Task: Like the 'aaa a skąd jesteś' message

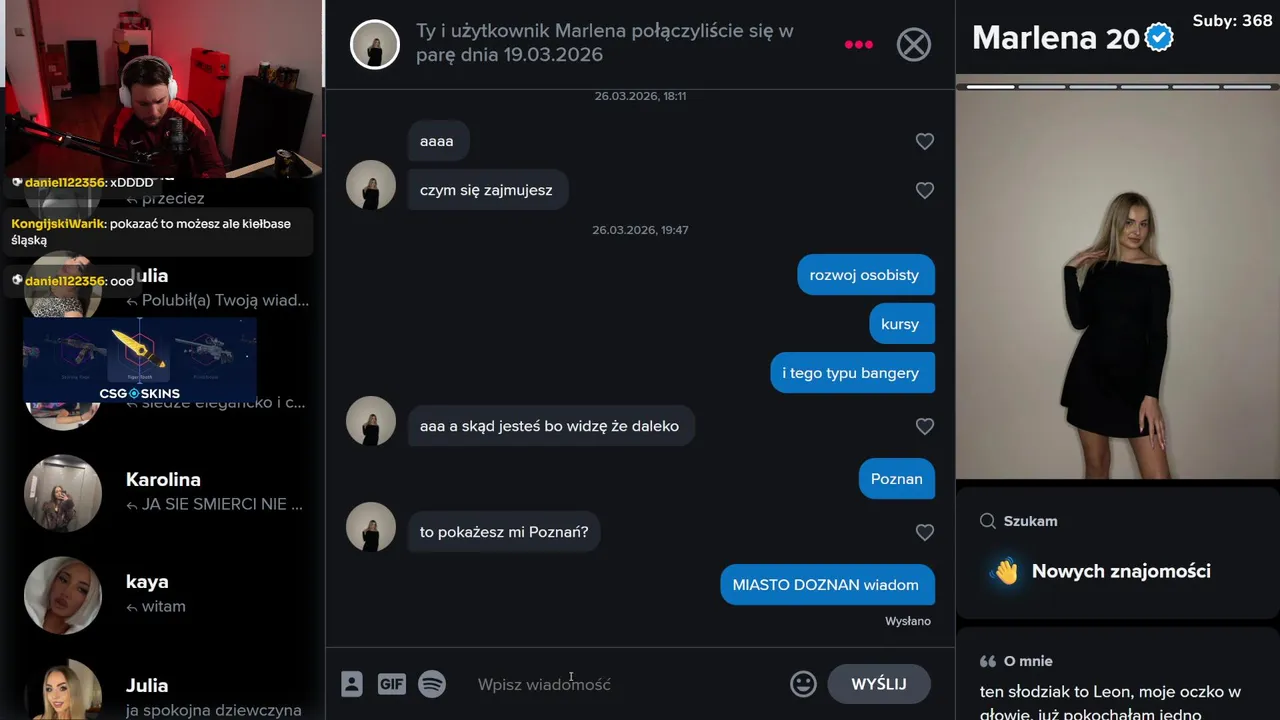Action: coord(925,426)
